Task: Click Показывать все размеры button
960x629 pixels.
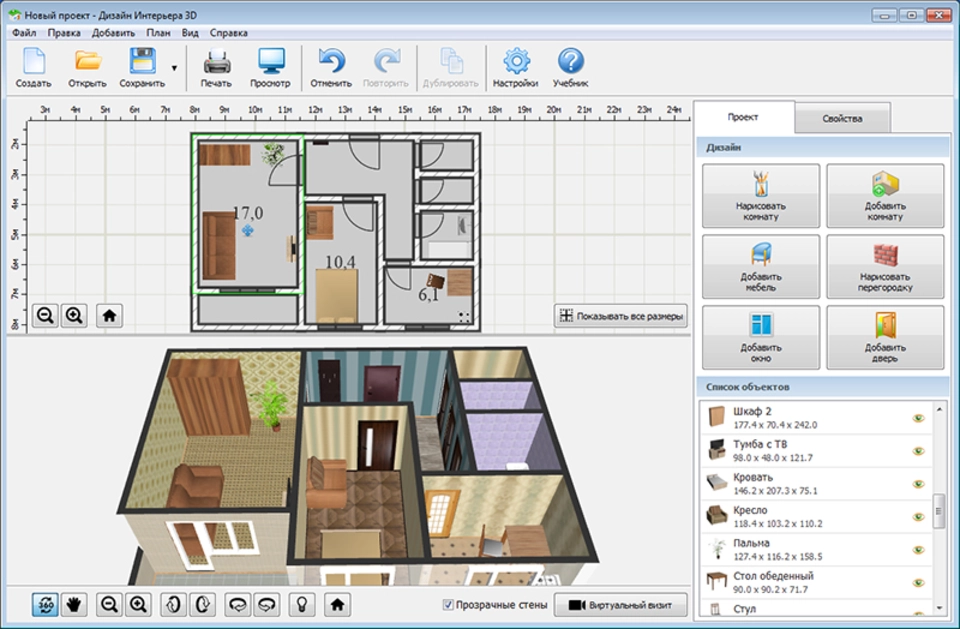Action: coord(621,316)
